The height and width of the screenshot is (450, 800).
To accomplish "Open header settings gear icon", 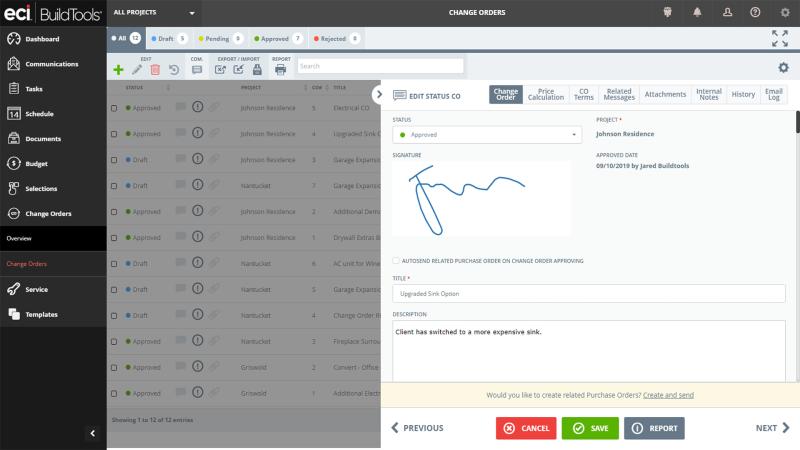I will pos(785,12).
